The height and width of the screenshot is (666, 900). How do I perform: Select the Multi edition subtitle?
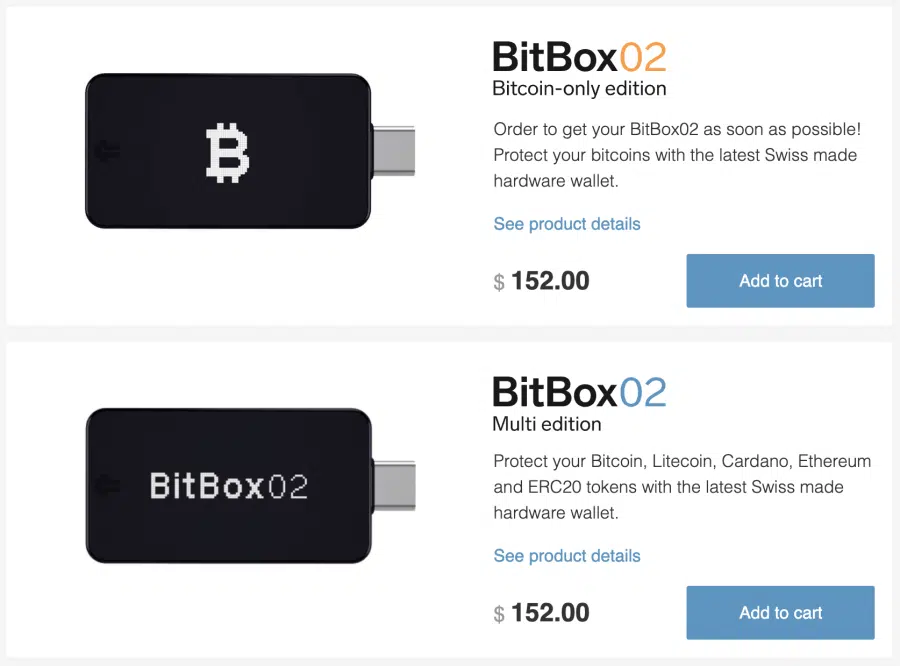547,424
